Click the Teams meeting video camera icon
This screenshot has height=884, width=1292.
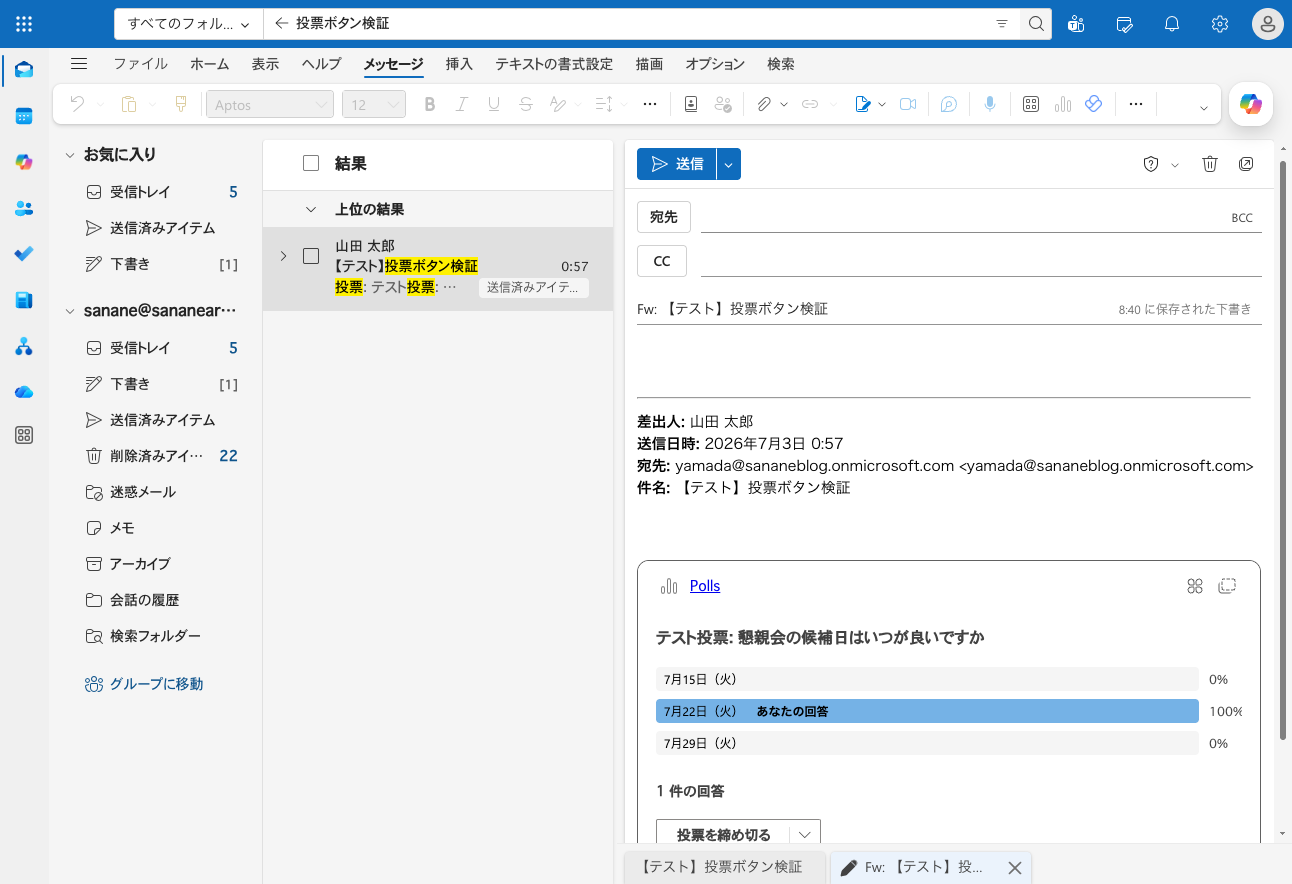pos(908,104)
